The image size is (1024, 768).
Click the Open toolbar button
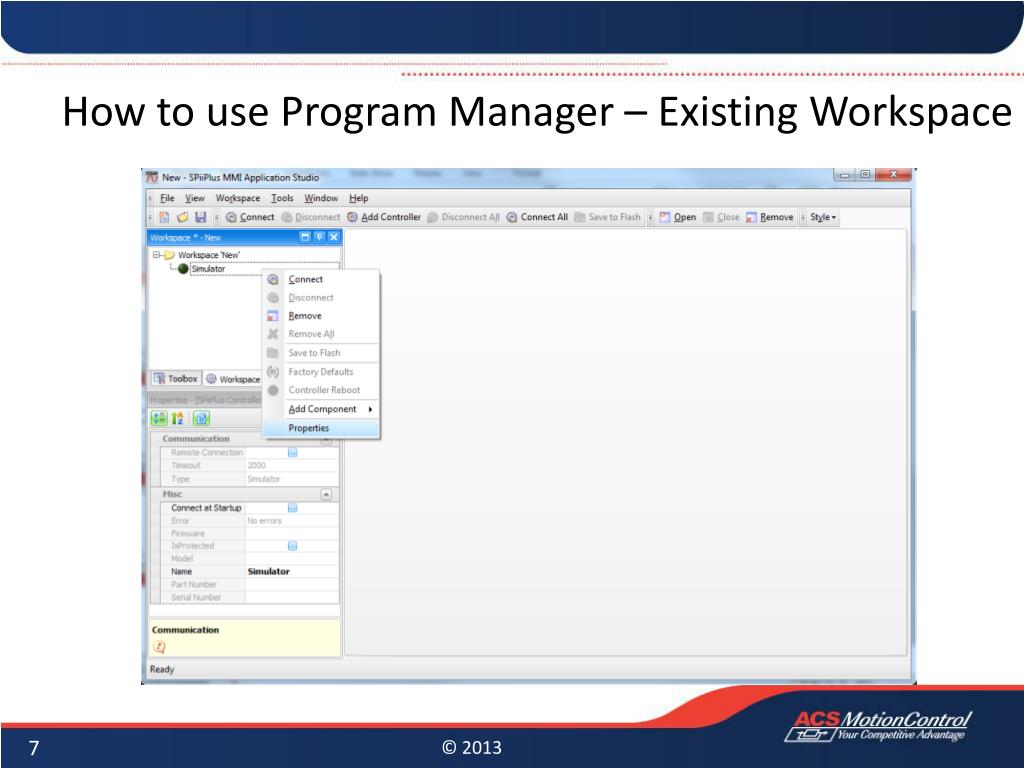677,217
